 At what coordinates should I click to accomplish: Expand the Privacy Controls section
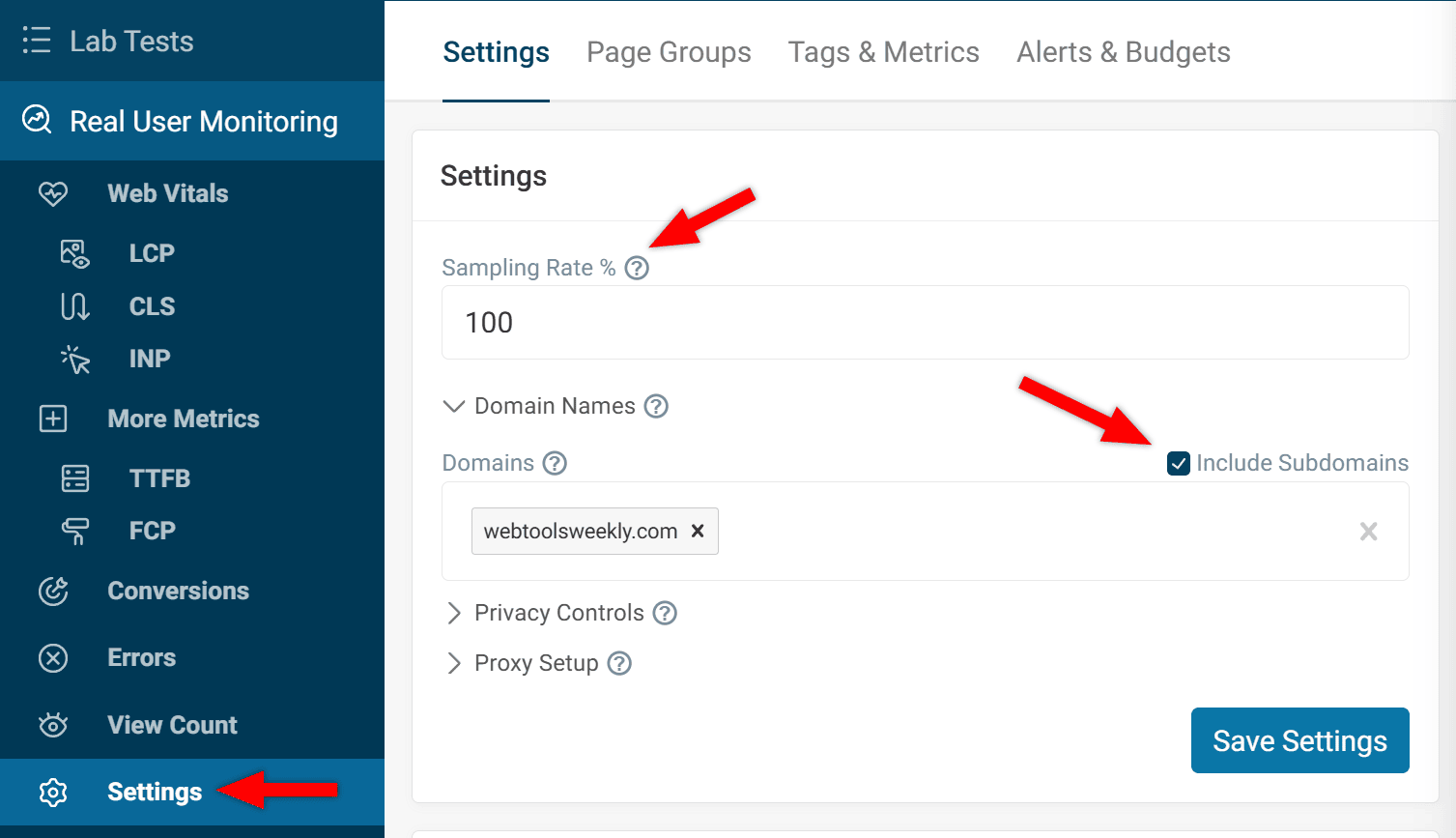click(x=454, y=612)
